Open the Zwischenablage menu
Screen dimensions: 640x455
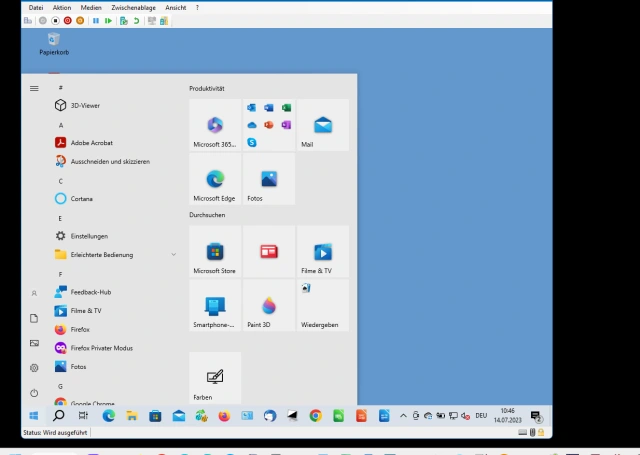point(132,7)
